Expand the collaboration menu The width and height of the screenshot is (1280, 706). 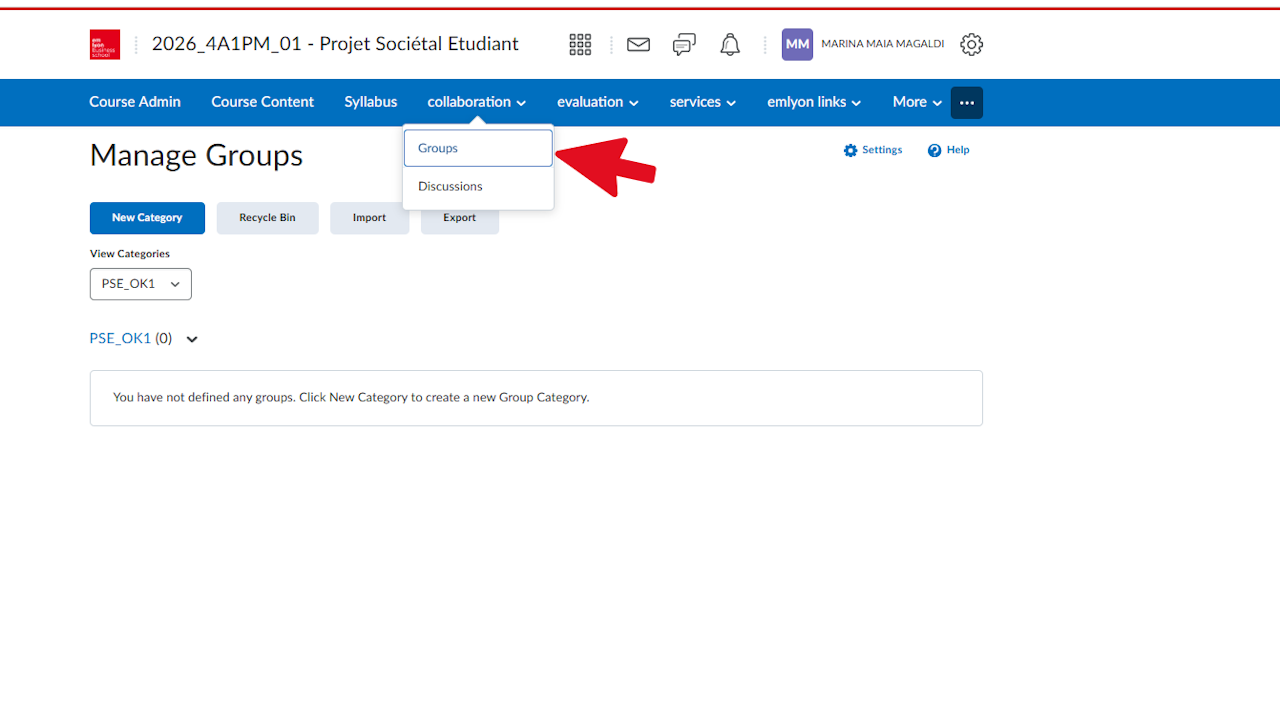[477, 102]
